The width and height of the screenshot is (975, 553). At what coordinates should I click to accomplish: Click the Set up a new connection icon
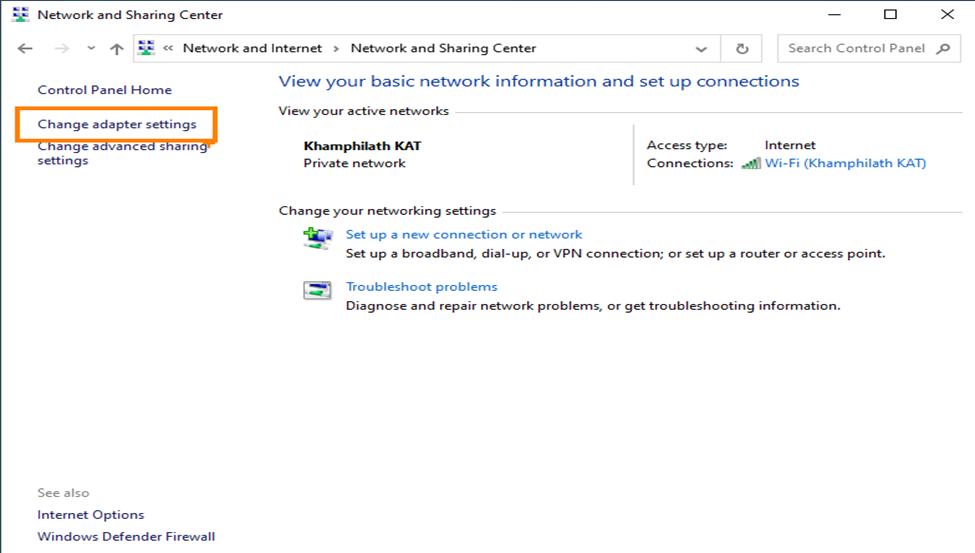pyautogui.click(x=317, y=238)
